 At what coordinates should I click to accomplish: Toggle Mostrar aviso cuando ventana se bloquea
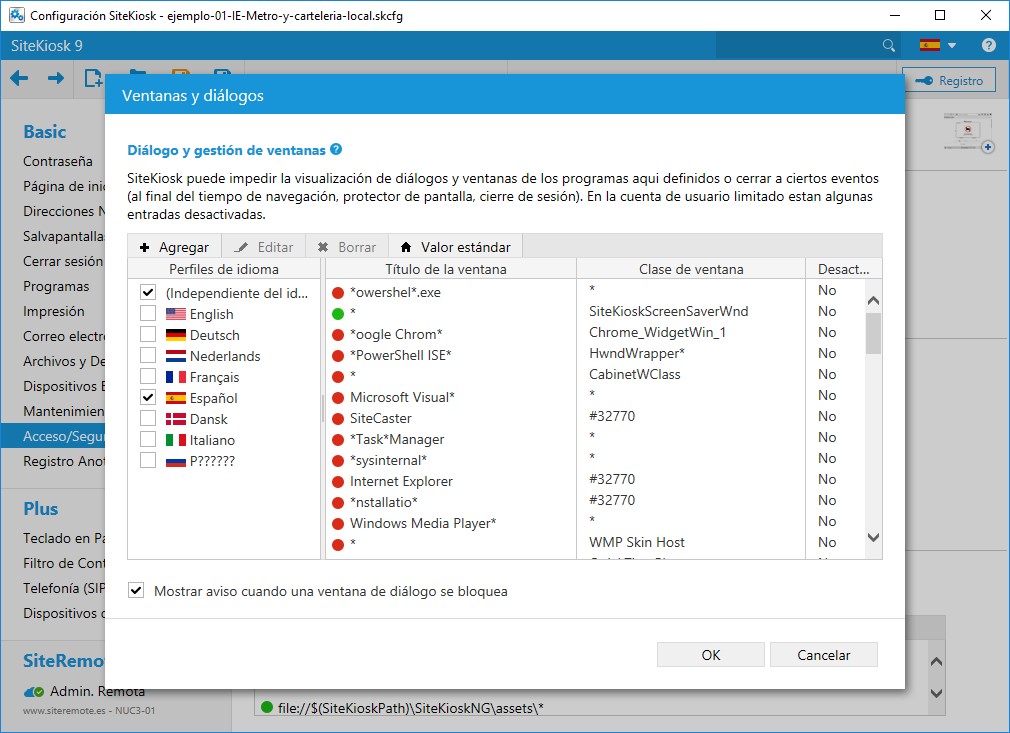tap(137, 591)
